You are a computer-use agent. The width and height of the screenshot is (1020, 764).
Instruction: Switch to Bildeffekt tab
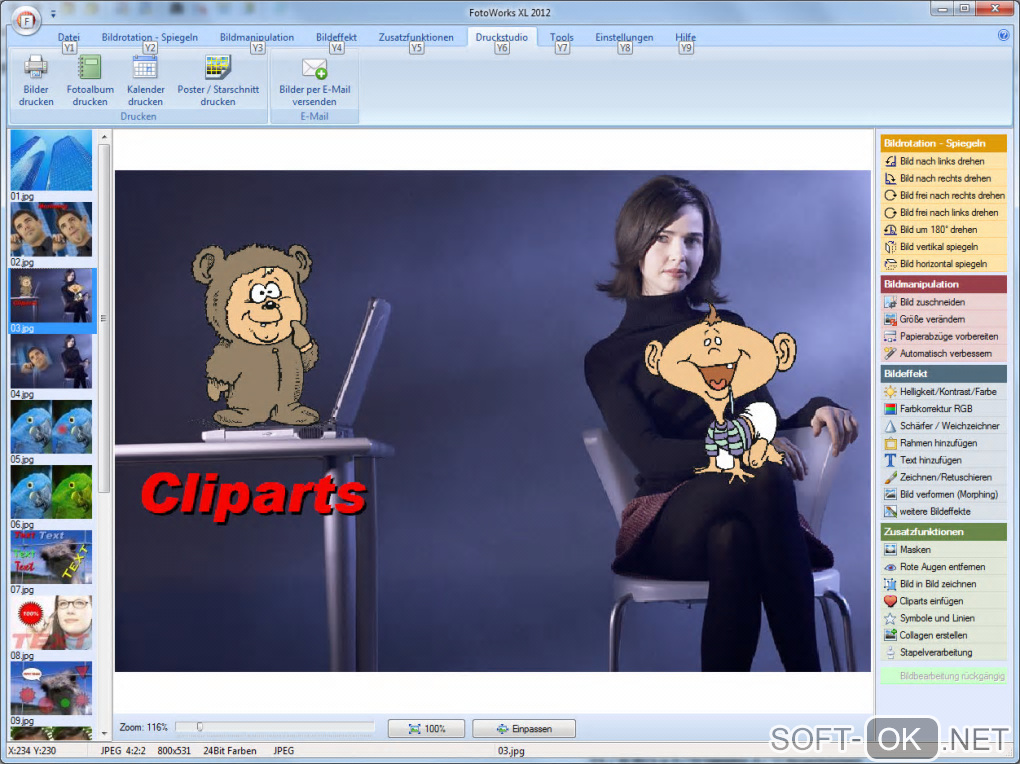pyautogui.click(x=336, y=37)
